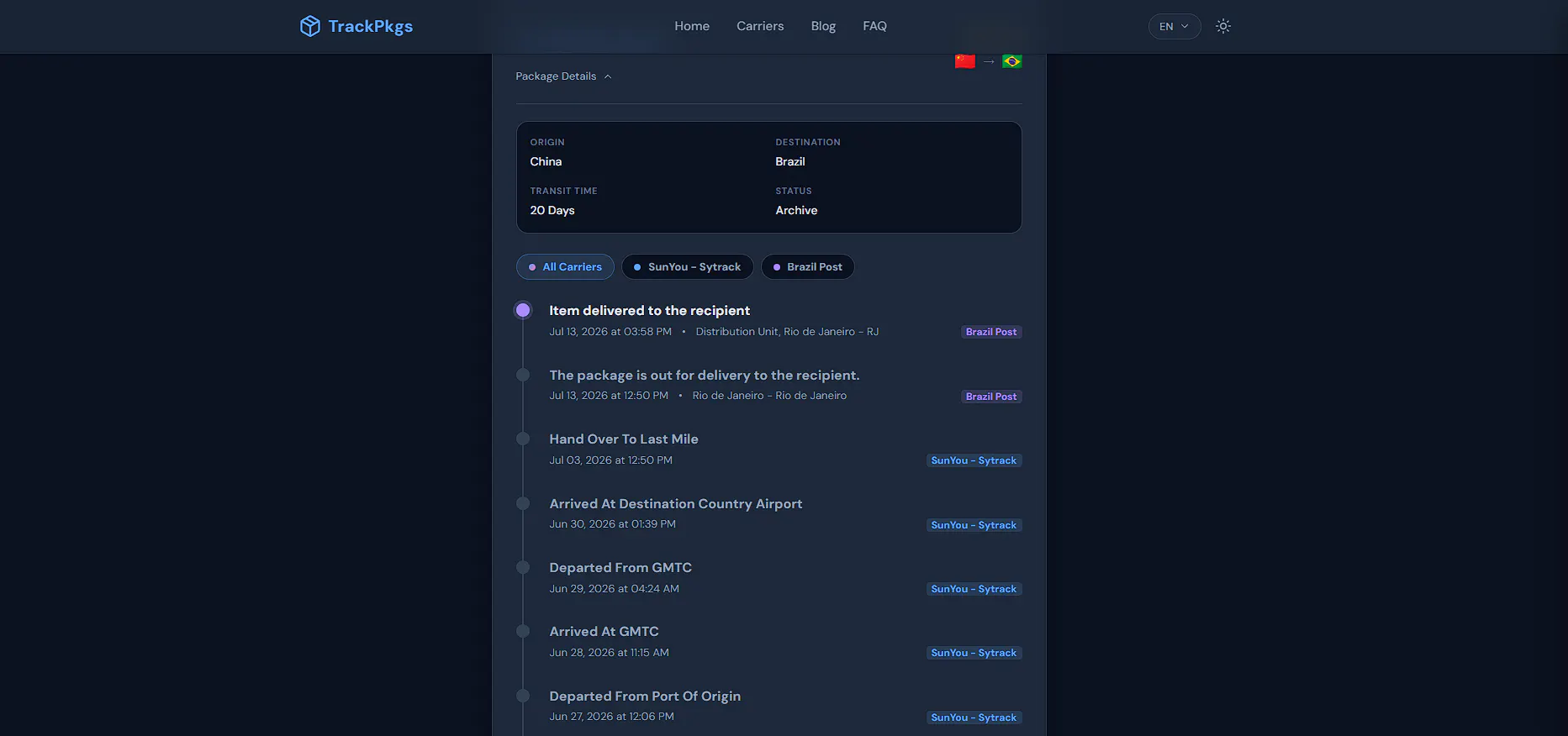This screenshot has width=1568, height=736.
Task: Open the FAQ page
Action: [874, 26]
